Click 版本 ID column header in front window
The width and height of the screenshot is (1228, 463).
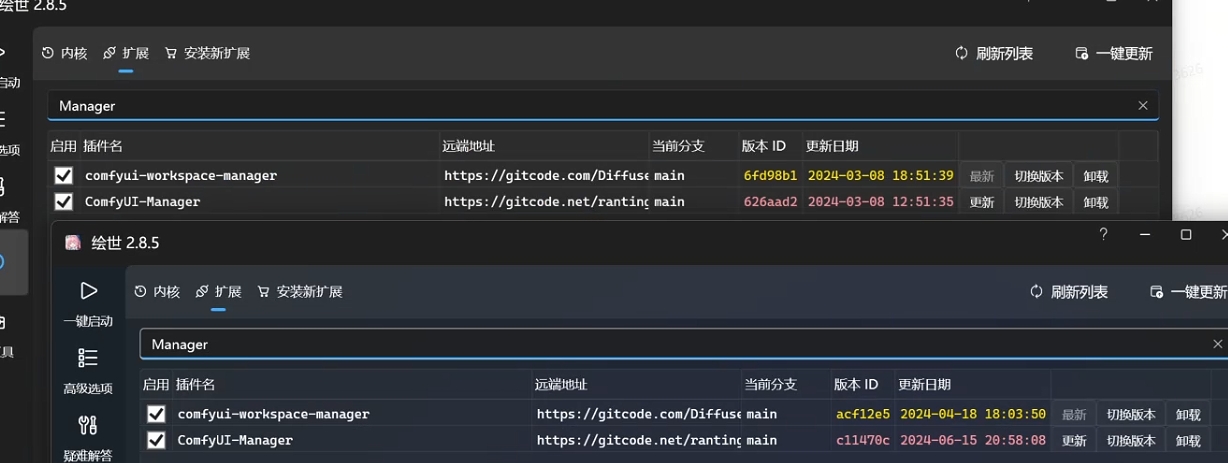[x=856, y=384]
